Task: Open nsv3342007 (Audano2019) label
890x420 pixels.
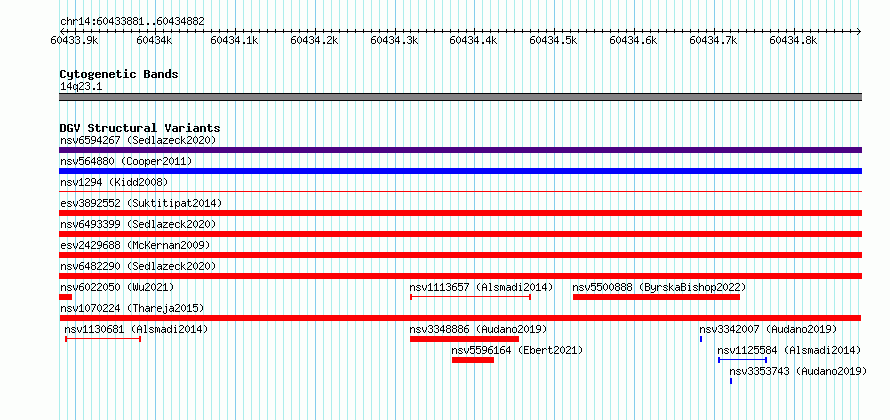Action: point(768,329)
